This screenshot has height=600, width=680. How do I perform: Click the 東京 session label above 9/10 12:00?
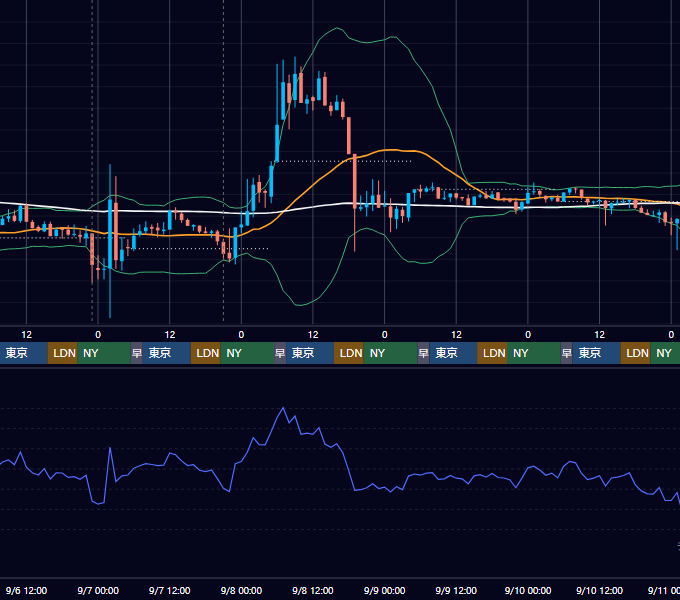tap(596, 353)
